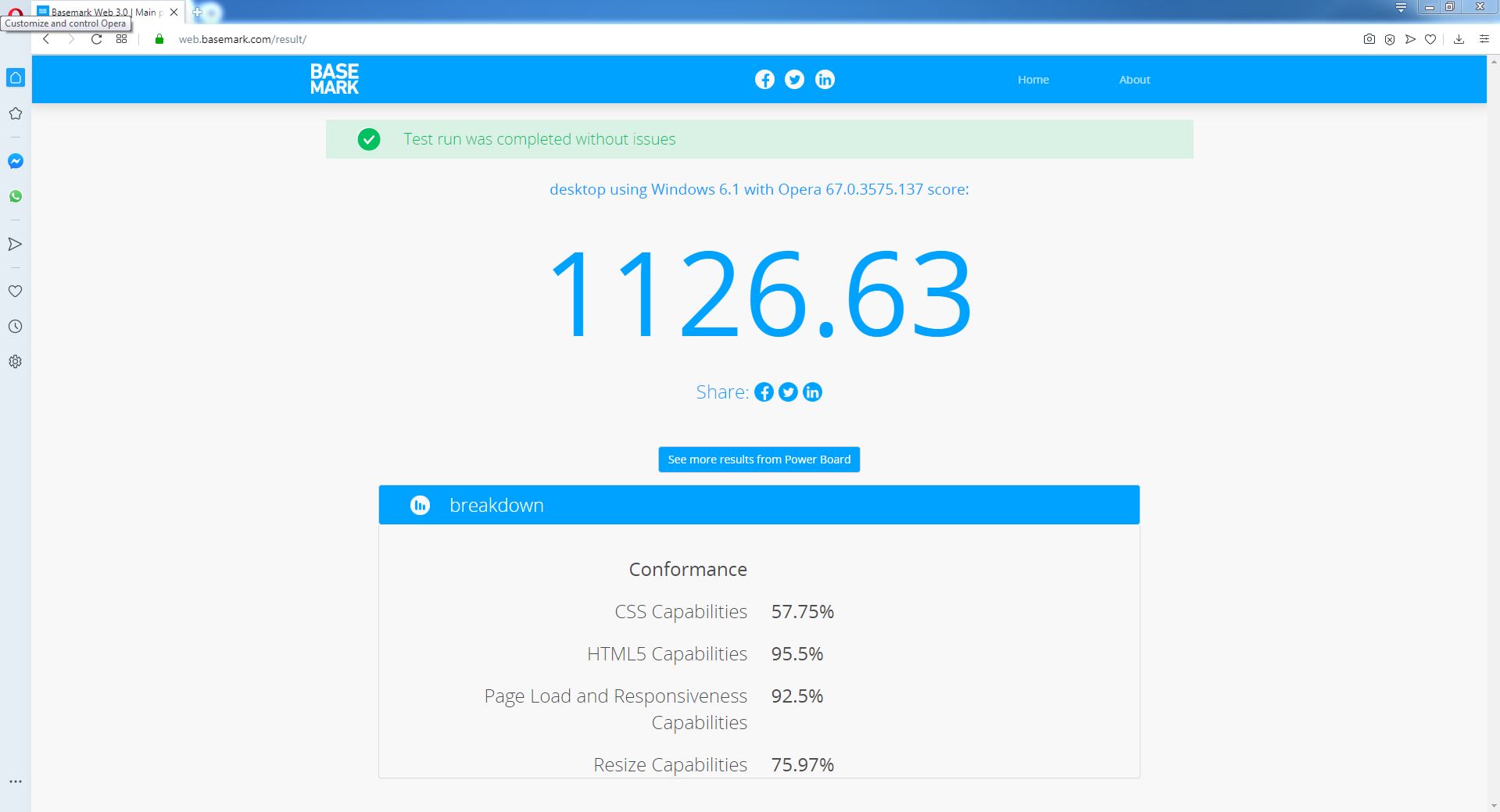Click the Resize Capabilities 75.97% value
This screenshot has width=1500, height=812.
803,765
